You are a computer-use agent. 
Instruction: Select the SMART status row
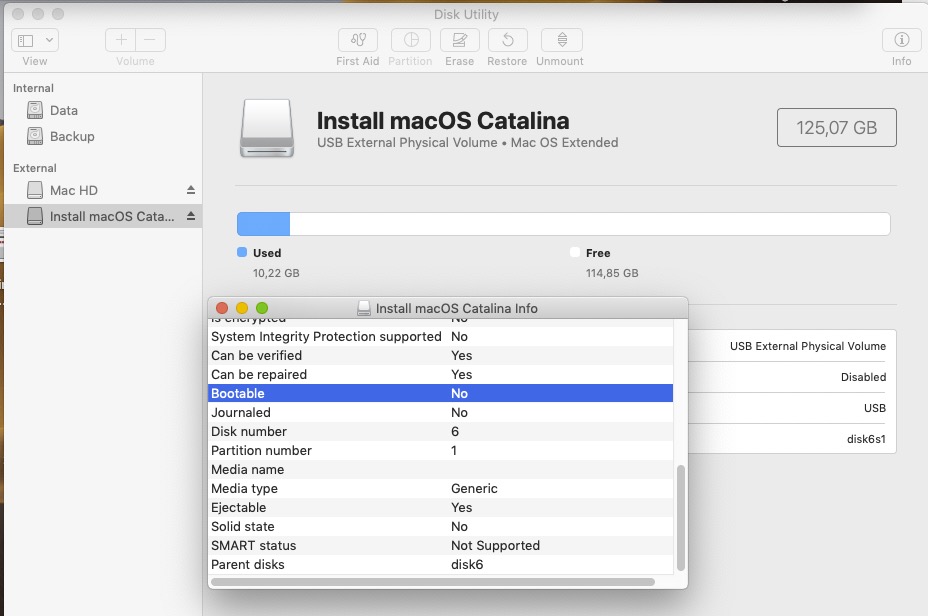tap(330, 545)
